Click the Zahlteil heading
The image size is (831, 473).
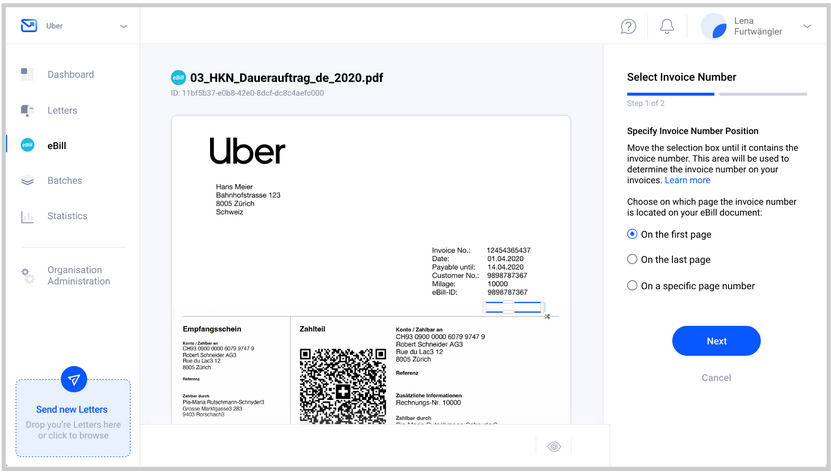313,329
